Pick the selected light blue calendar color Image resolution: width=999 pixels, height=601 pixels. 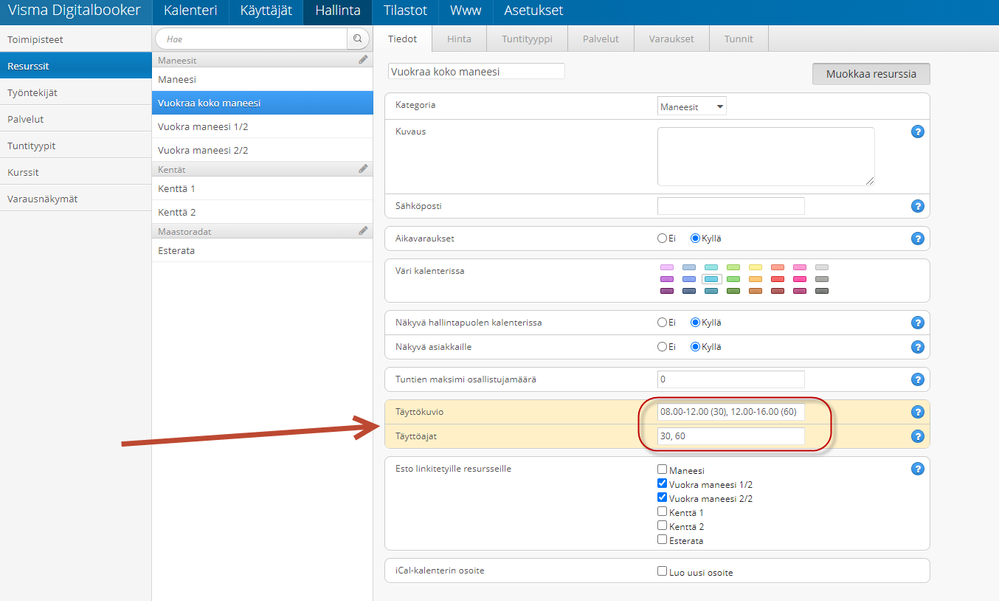(x=712, y=279)
